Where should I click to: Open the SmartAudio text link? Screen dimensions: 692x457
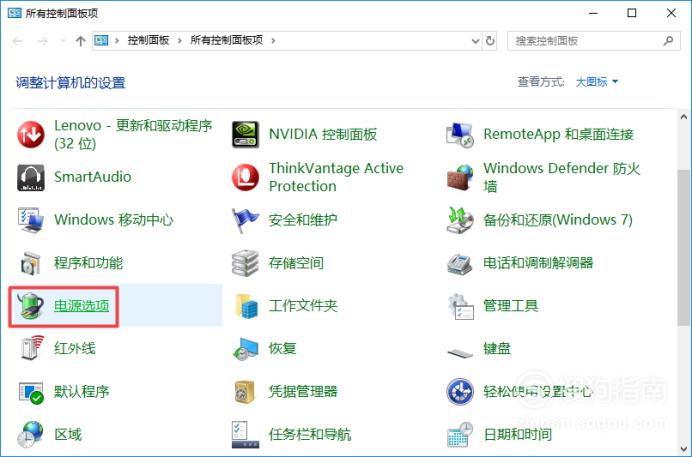click(93, 177)
